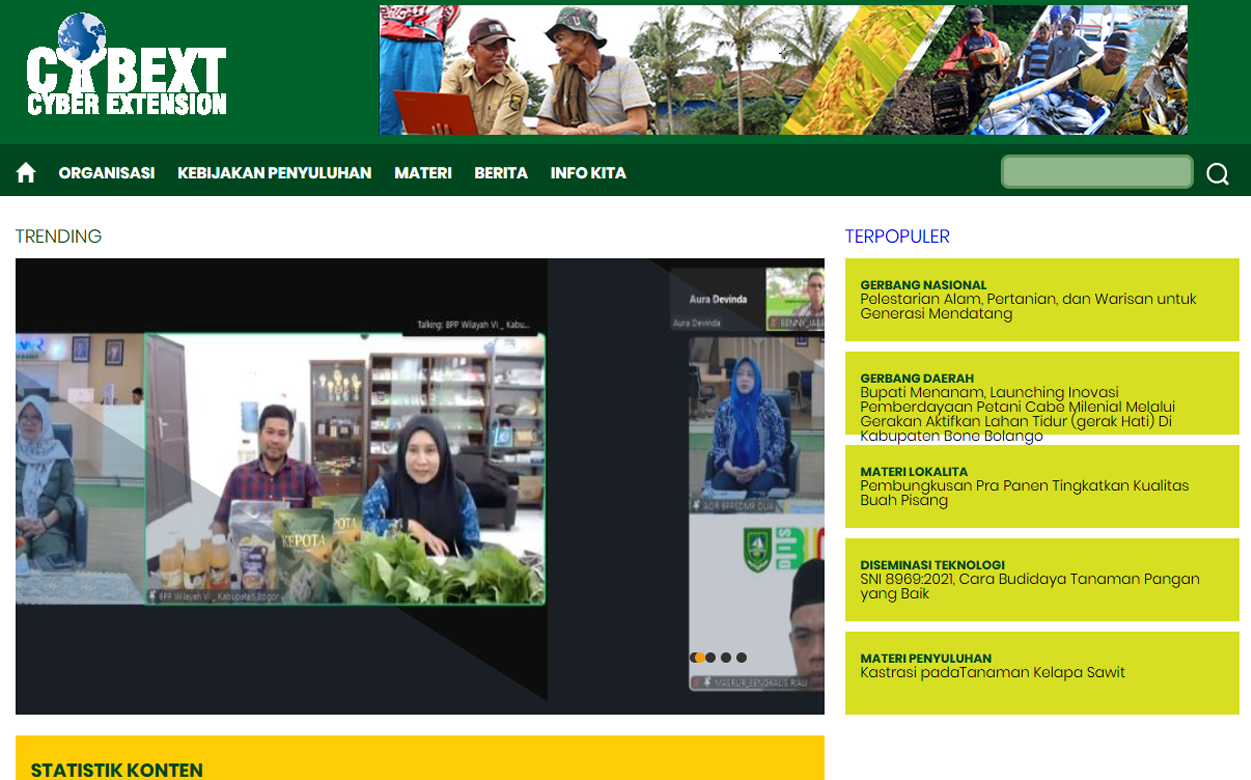Click the magnifying glass search icon
This screenshot has width=1251, height=780.
tap(1217, 174)
